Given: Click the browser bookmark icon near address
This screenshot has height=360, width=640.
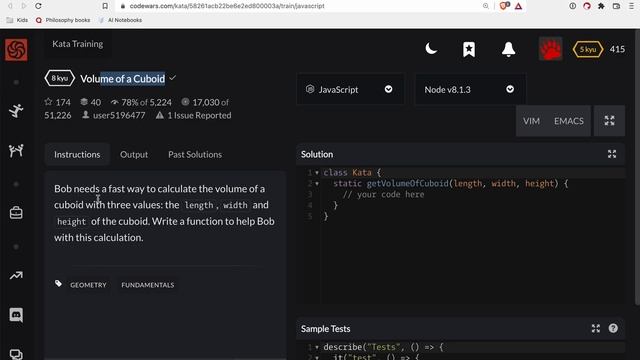Looking at the screenshot, I should pyautogui.click(x=105, y=6).
